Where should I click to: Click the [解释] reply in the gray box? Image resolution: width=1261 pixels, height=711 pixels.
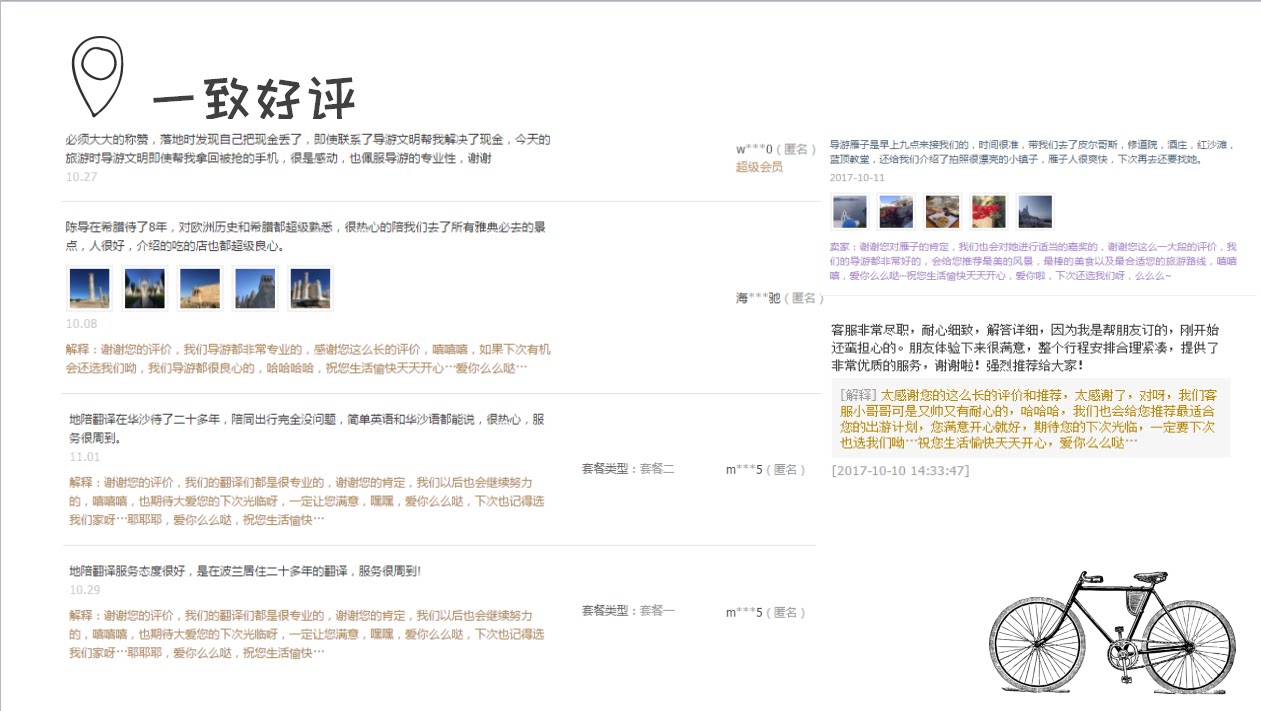pyautogui.click(x=1029, y=418)
